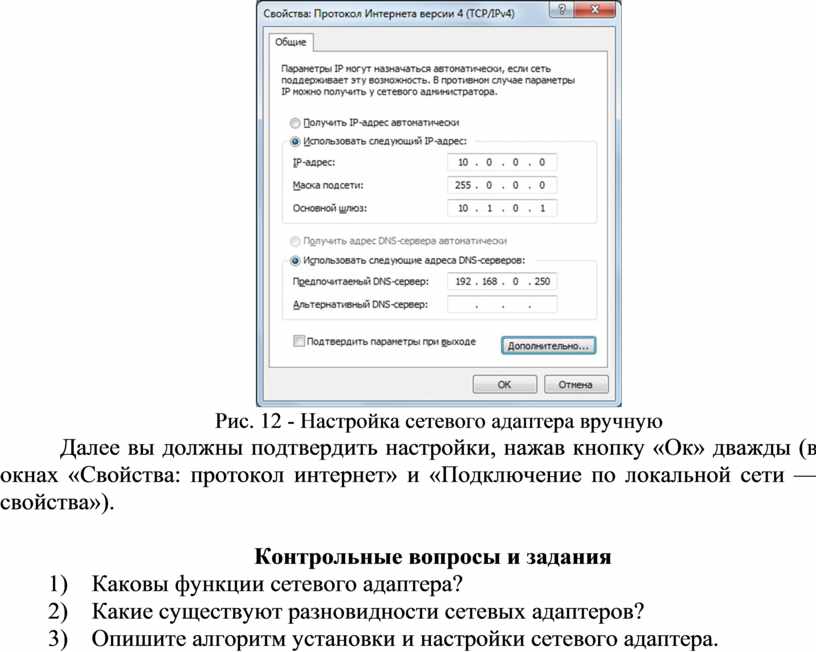Click the help question mark button in title bar
Image resolution: width=816 pixels, height=652 pixels.
click(x=562, y=10)
